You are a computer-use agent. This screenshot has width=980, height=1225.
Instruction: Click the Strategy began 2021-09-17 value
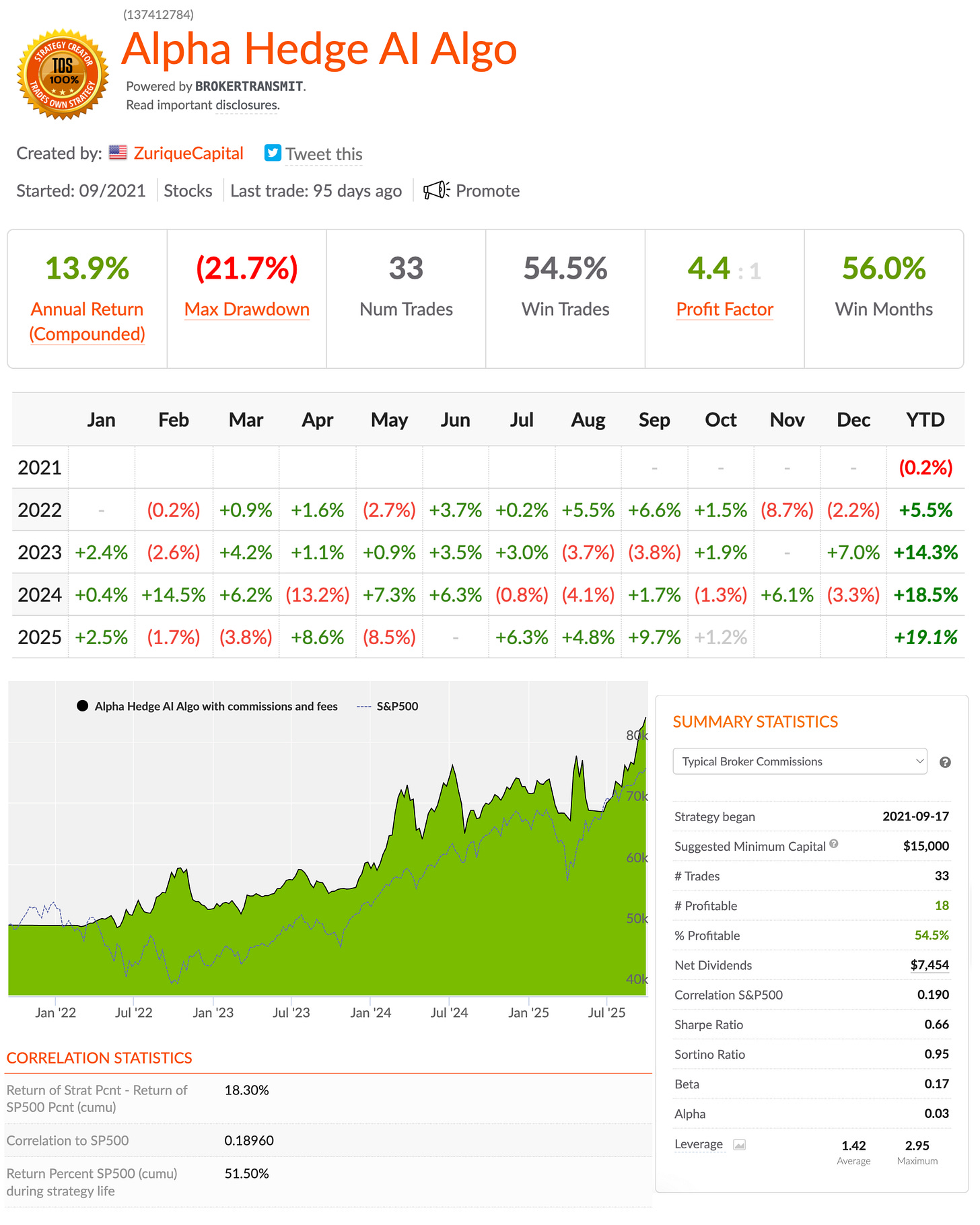point(915,816)
